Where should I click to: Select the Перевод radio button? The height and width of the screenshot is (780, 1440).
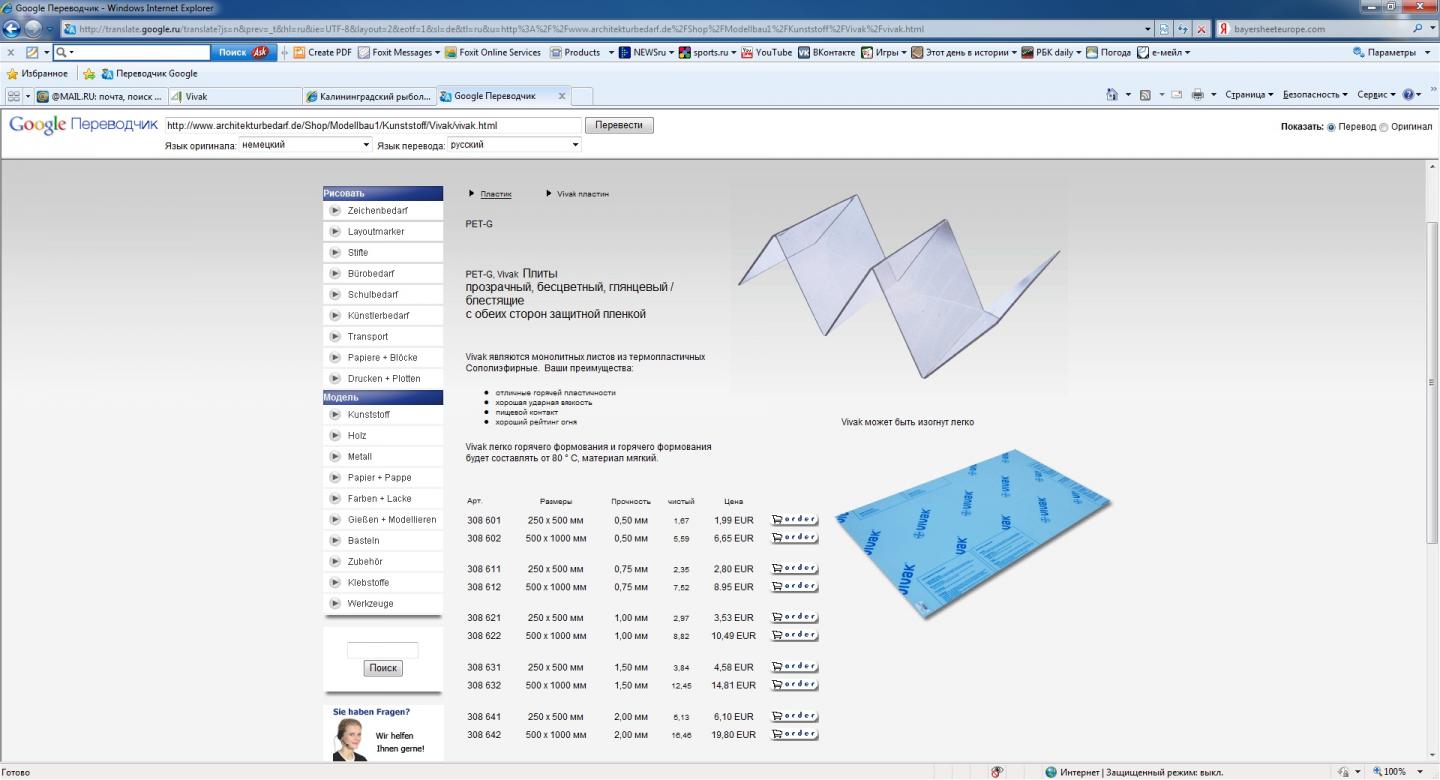(1331, 127)
